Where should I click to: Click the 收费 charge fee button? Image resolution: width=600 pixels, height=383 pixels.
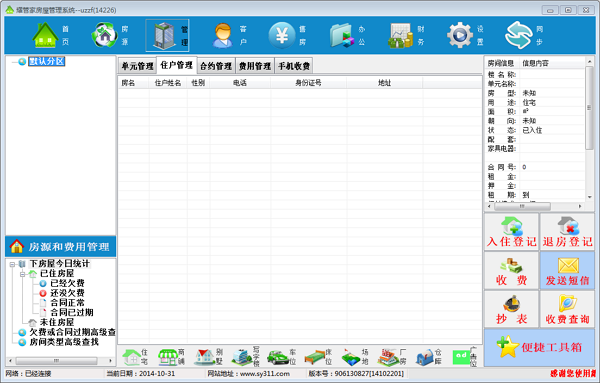pos(512,271)
